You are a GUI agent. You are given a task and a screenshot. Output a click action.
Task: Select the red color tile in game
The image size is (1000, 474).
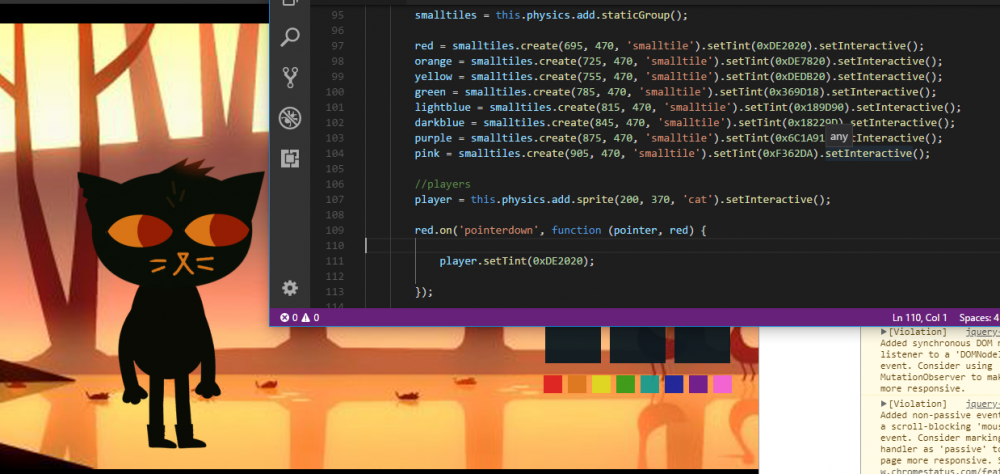pos(553,384)
